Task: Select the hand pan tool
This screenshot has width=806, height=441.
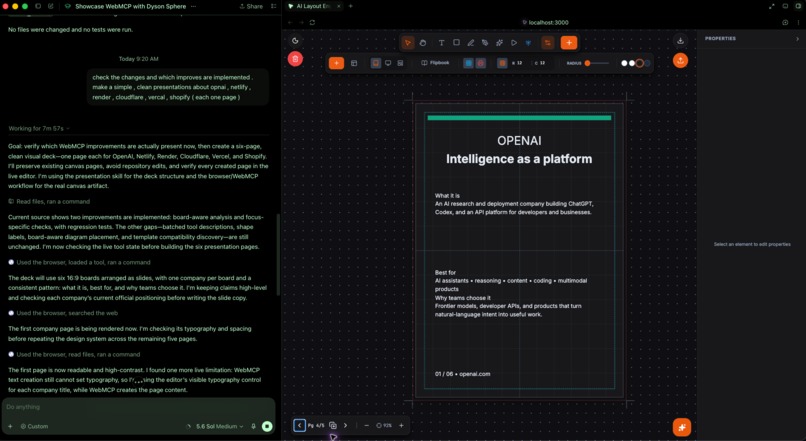Action: tap(423, 43)
